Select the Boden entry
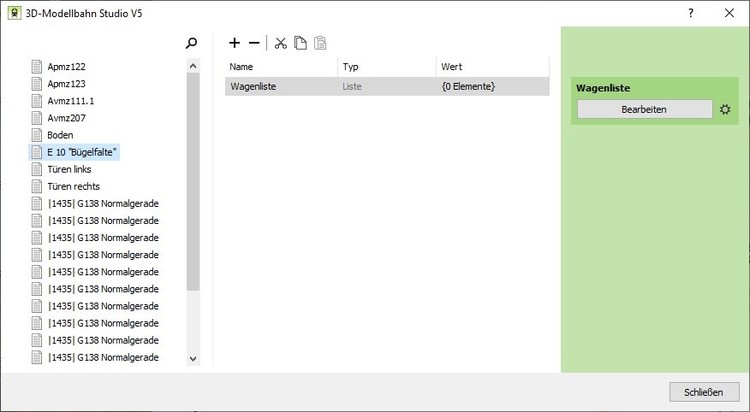This screenshot has width=750, height=412. [x=60, y=135]
